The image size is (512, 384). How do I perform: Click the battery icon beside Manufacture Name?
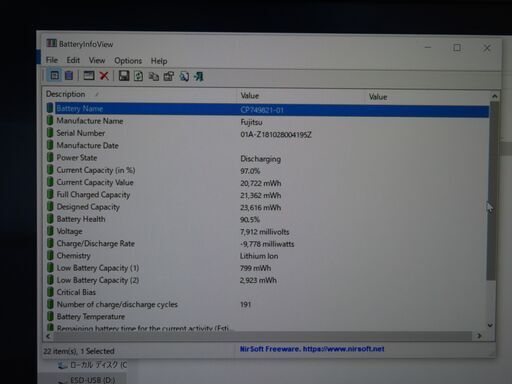click(x=50, y=120)
